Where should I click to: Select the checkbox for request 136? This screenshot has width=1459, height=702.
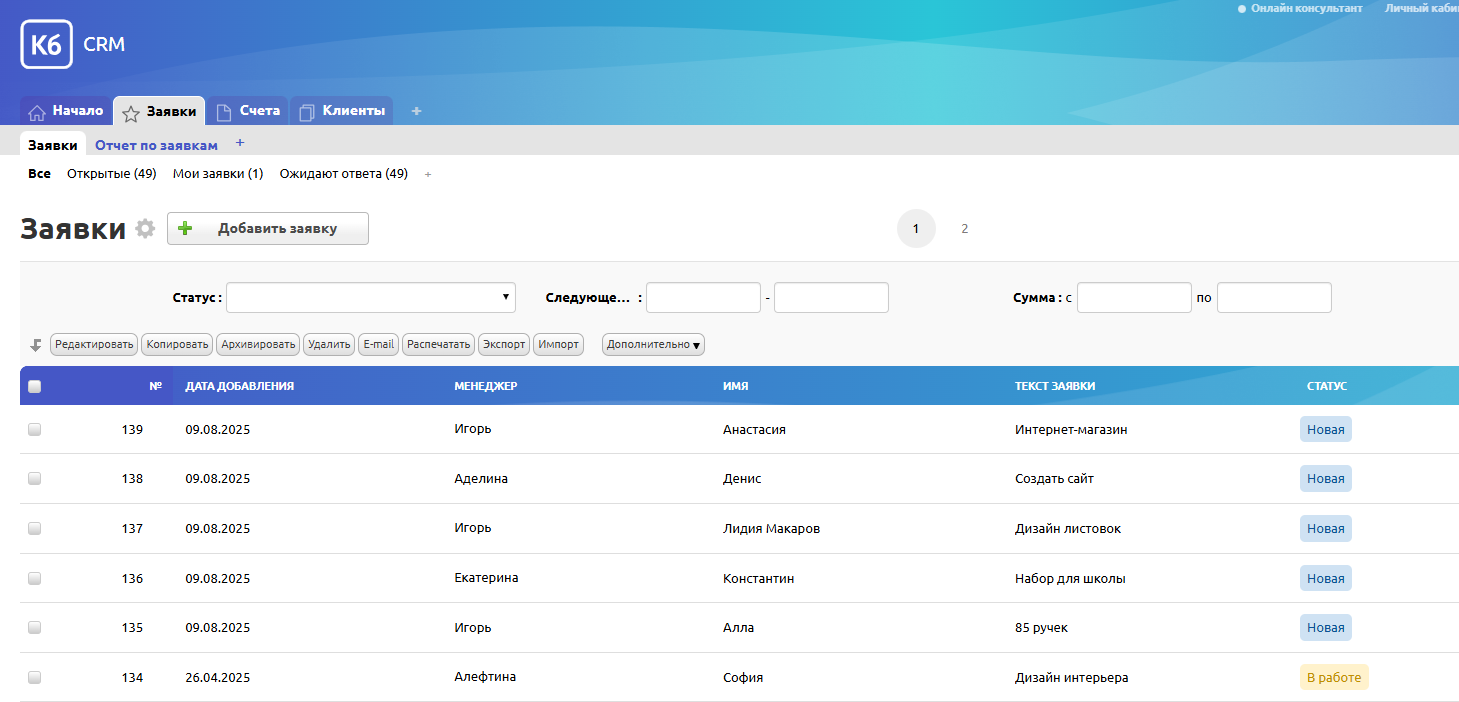click(x=35, y=578)
